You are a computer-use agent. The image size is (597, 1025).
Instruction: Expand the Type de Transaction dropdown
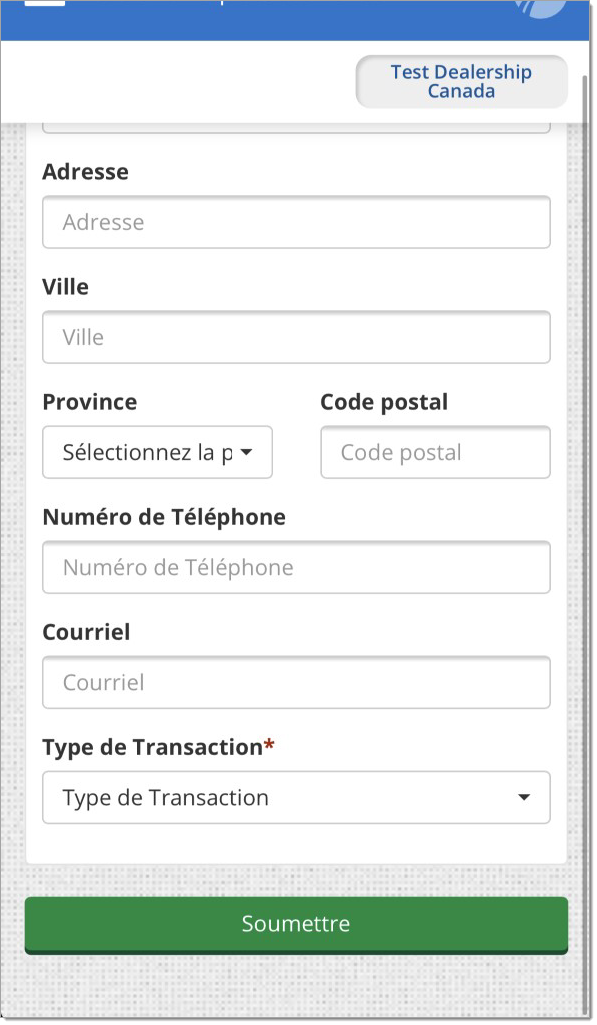click(x=296, y=798)
